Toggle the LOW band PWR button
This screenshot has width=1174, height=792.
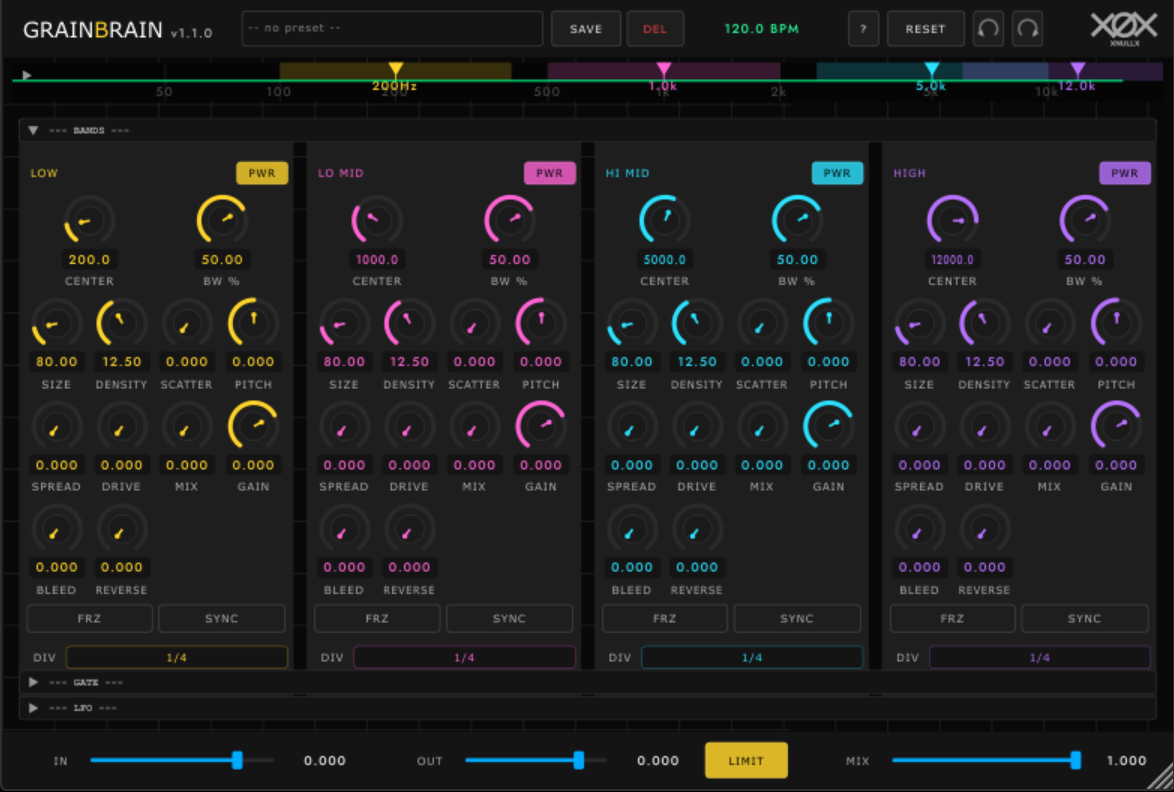(262, 173)
